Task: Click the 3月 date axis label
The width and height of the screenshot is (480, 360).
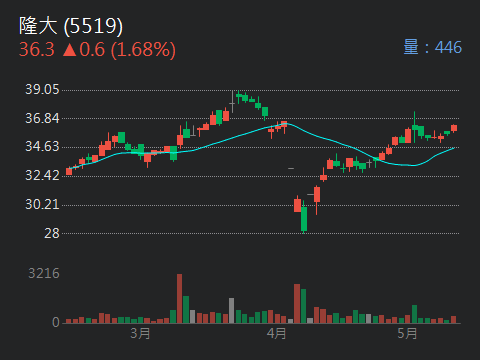Action: pos(140,333)
